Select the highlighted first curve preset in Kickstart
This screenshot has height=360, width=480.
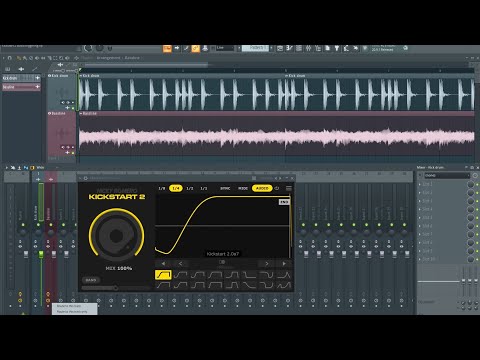(163, 275)
